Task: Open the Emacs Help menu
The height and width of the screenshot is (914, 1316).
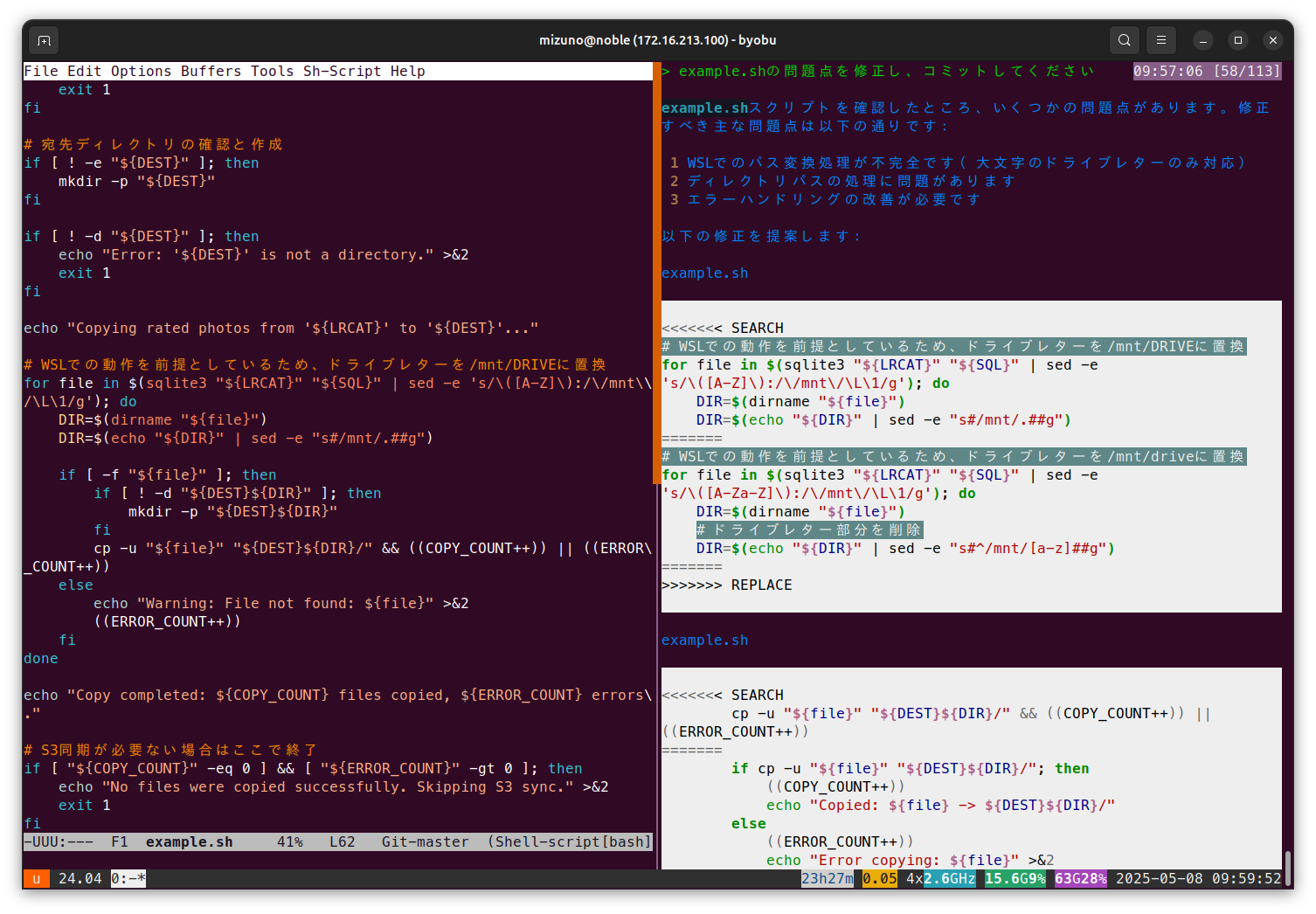Action: pyautogui.click(x=408, y=72)
